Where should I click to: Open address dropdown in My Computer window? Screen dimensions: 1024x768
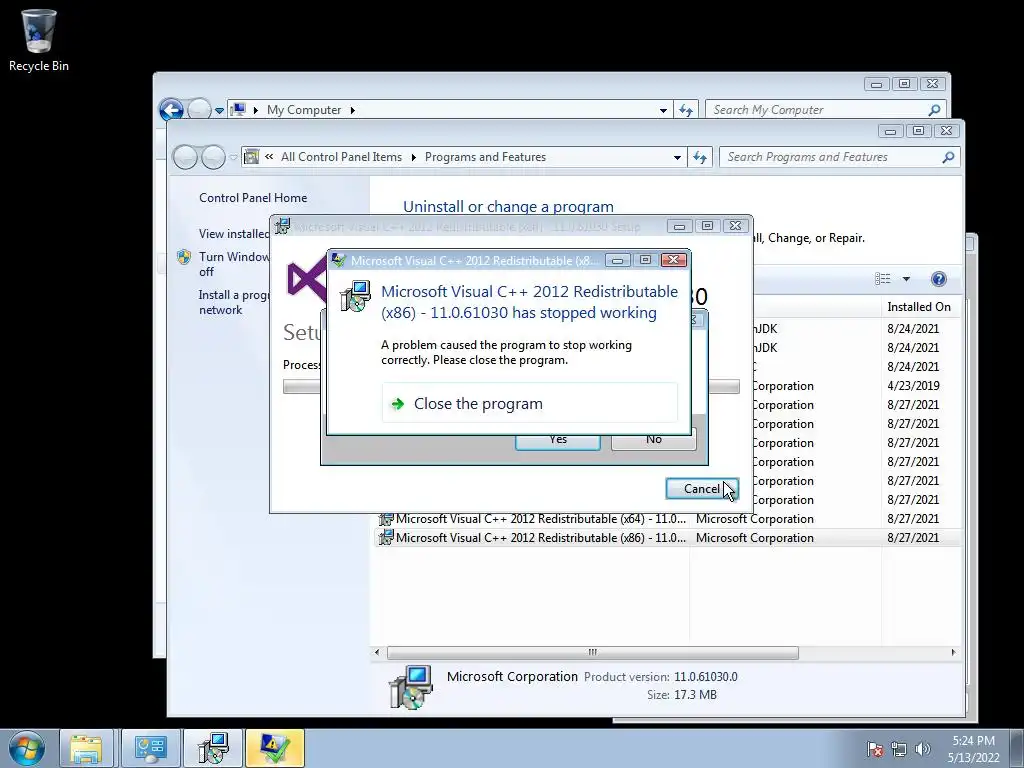664,110
